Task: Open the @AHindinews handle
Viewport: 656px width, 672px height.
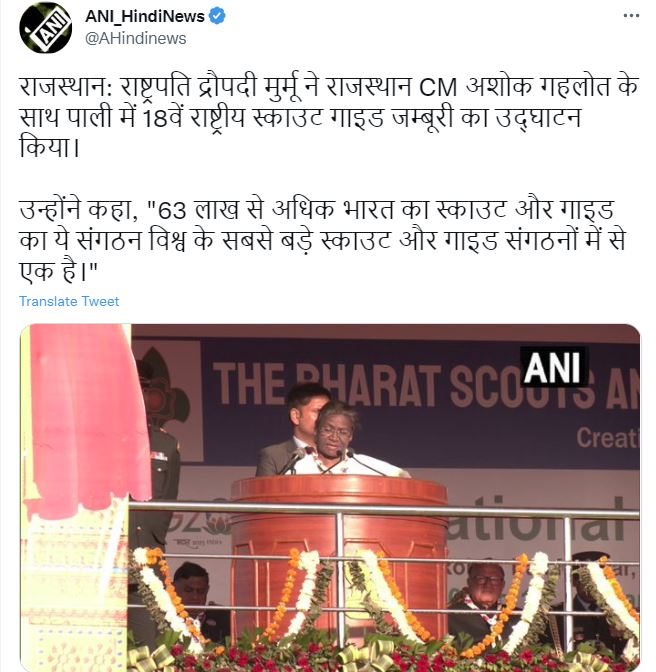Action: click(135, 38)
